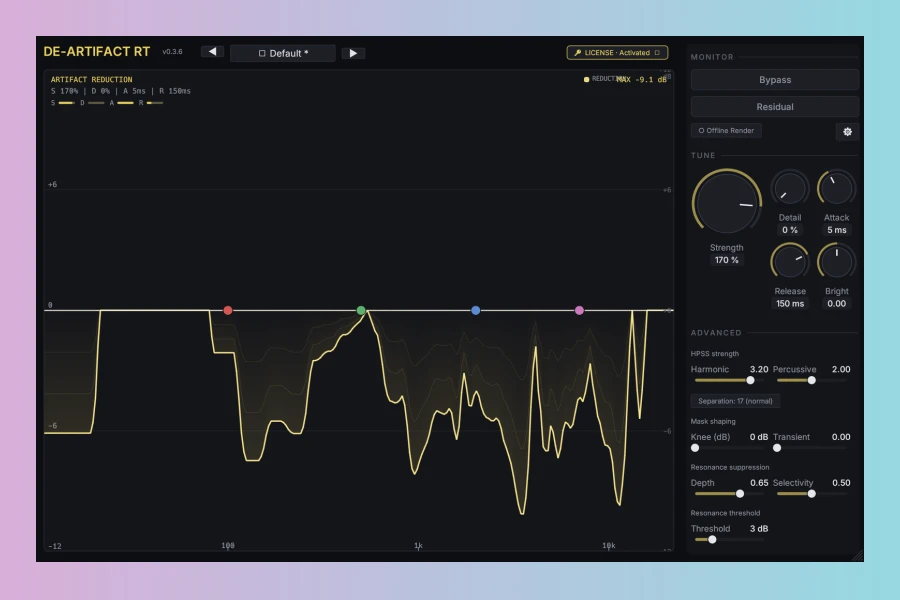This screenshot has height=600, width=900.
Task: Click the Detail knob
Action: point(790,188)
